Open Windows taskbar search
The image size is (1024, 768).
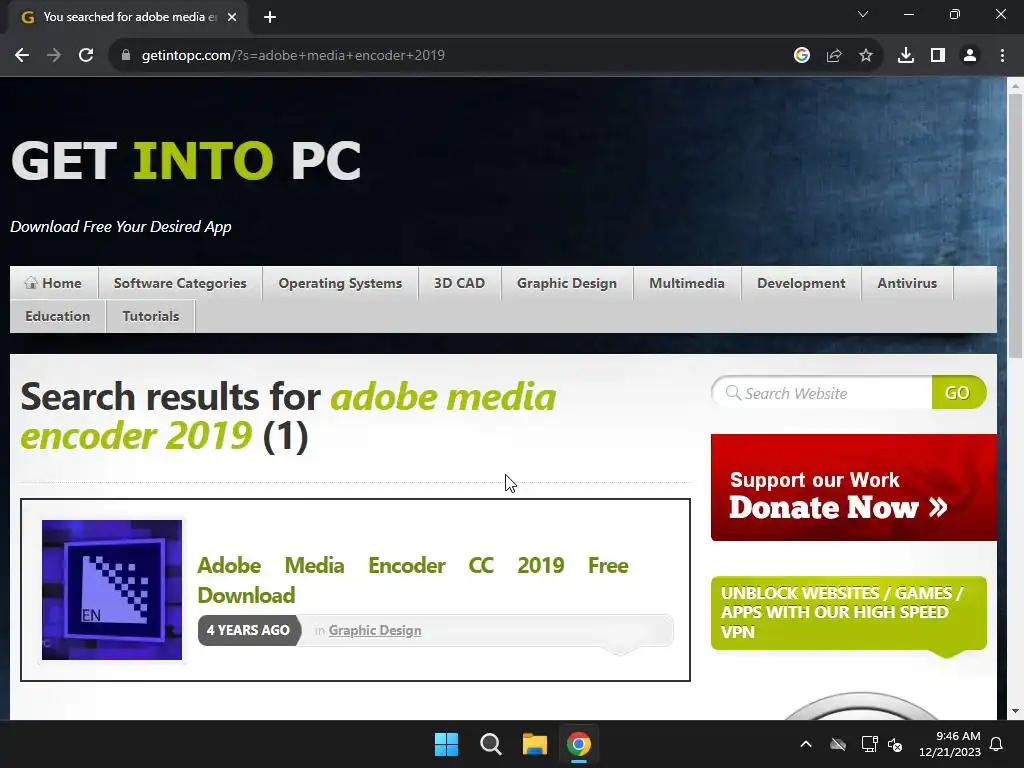coord(490,744)
